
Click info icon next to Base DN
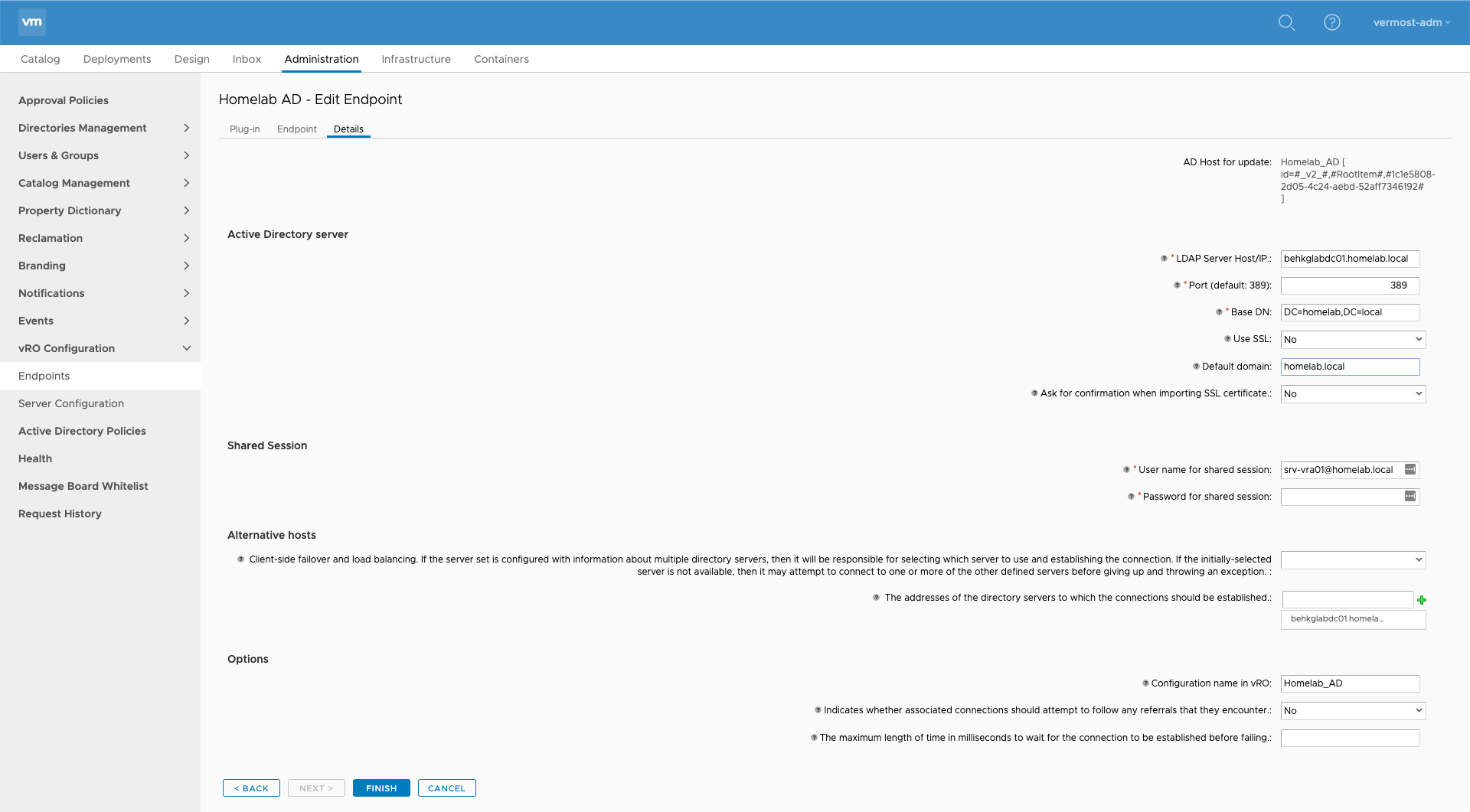pyautogui.click(x=1219, y=312)
